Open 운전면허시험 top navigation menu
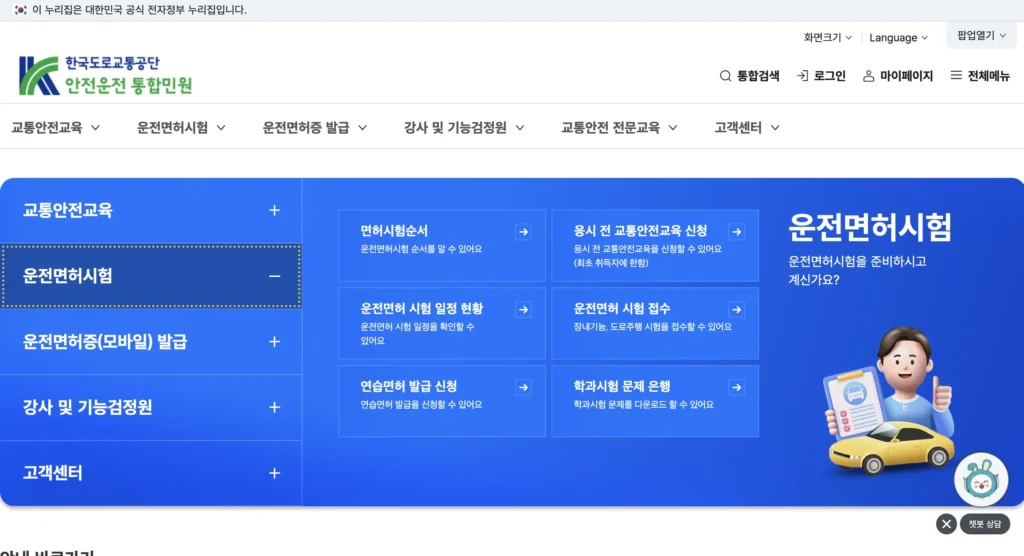The height and width of the screenshot is (556, 1024). [181, 127]
